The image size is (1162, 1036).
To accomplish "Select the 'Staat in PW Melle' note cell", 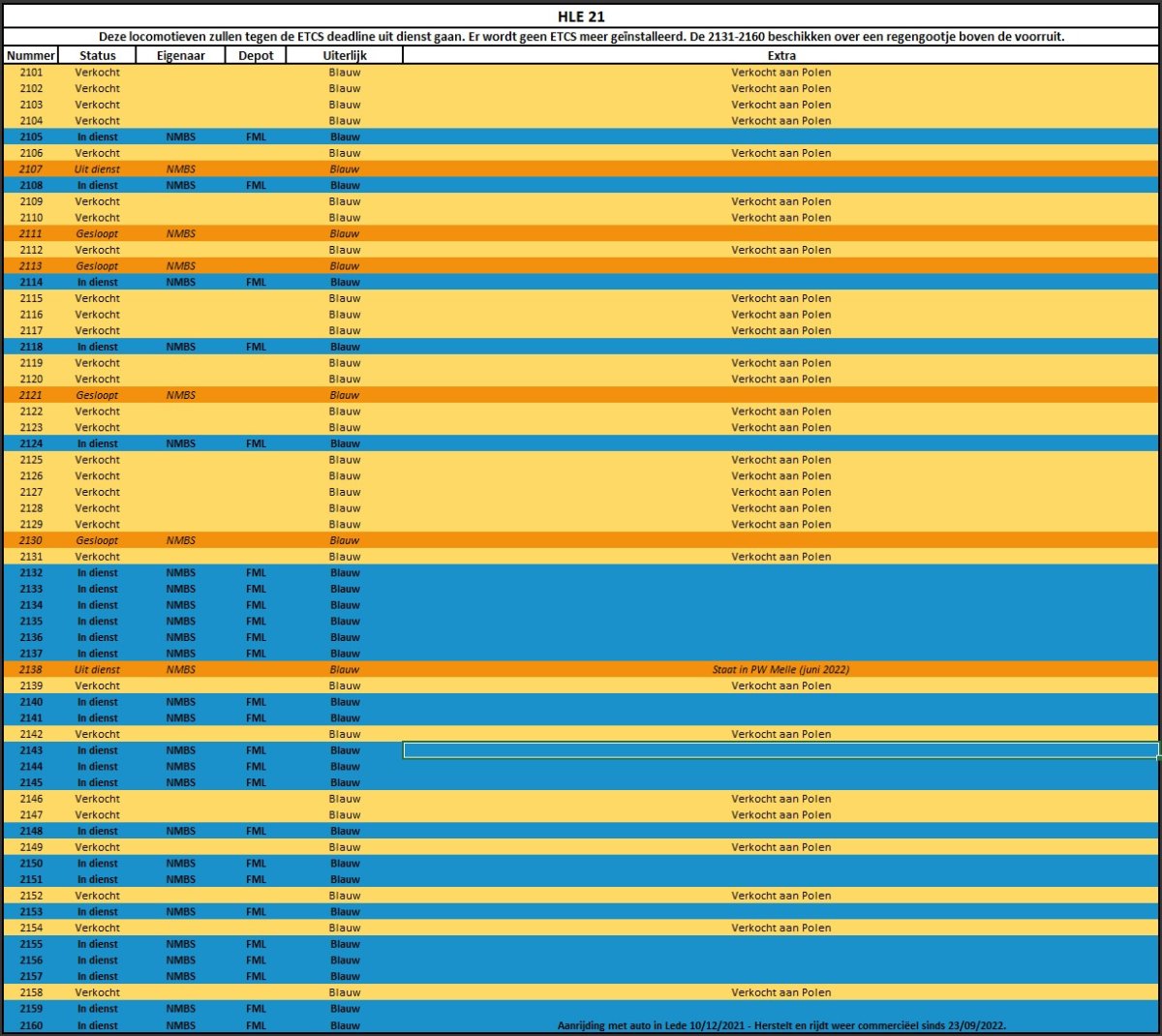I will coord(780,669).
